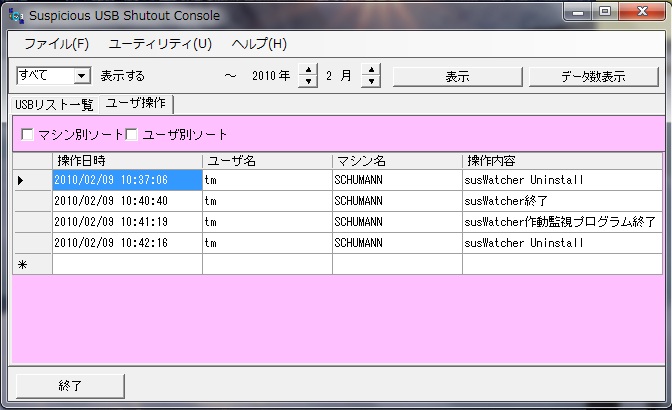Minimize the console window
The width and height of the screenshot is (672, 410).
pos(578,12)
